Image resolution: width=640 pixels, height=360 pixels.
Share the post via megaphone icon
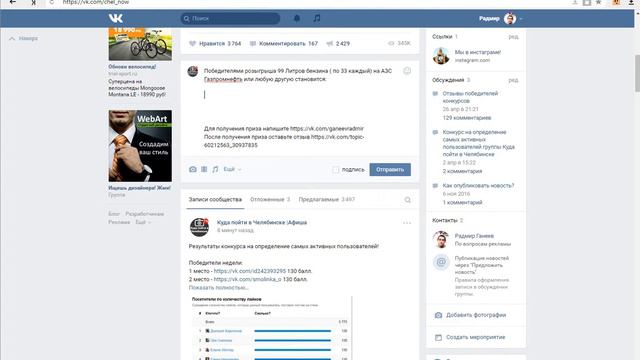click(330, 43)
